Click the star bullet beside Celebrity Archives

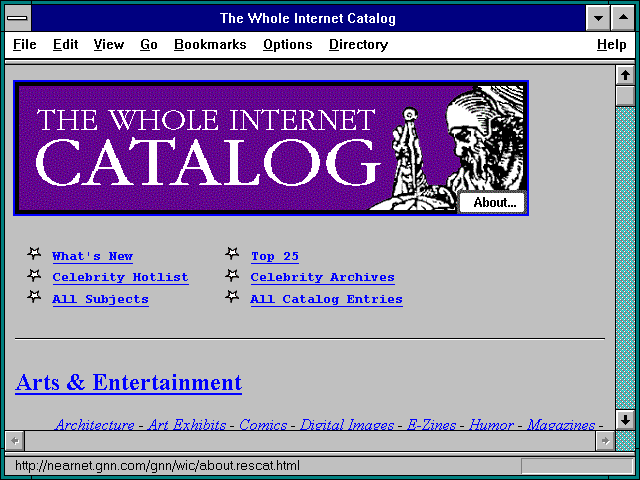[232, 276]
